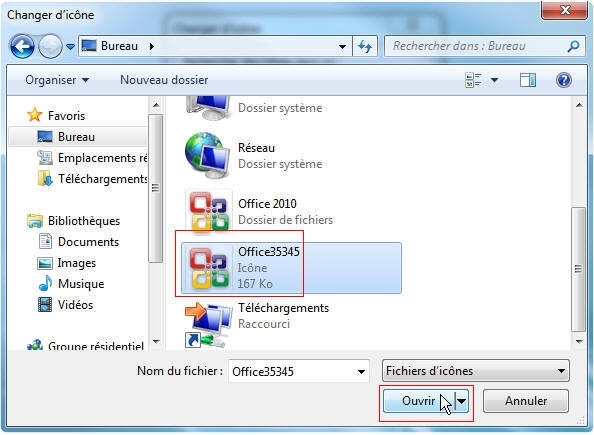The height and width of the screenshot is (435, 594).
Task: Open the Organiser menu
Action: (57, 80)
